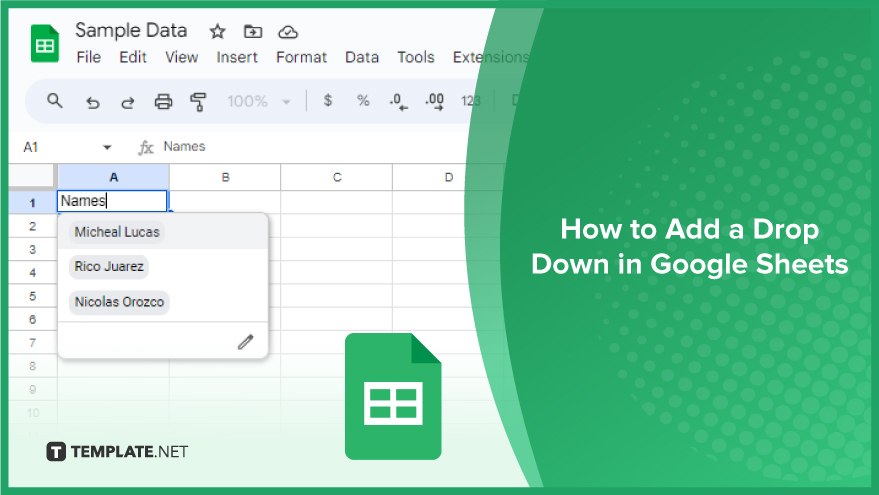Image resolution: width=879 pixels, height=495 pixels.
Task: Undo the last action
Action: (x=92, y=102)
